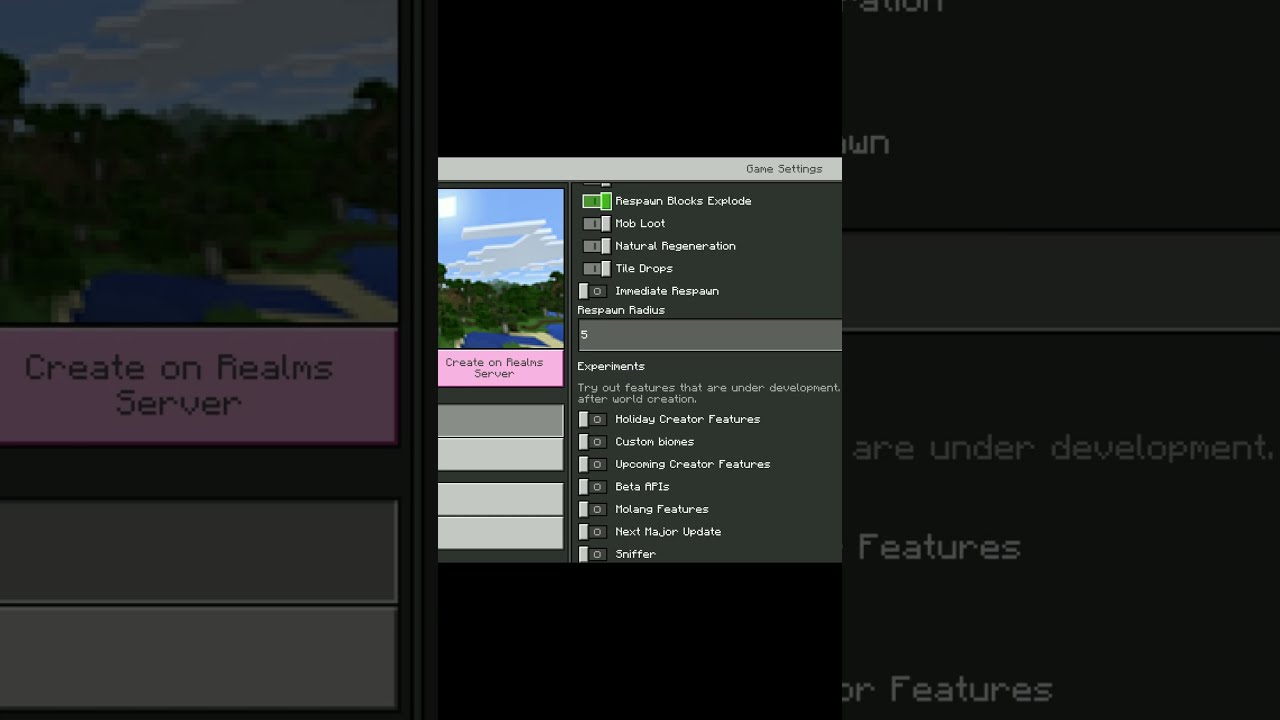Image resolution: width=1280 pixels, height=720 pixels.
Task: Enable the Upcoming Creator Features toggle
Action: (x=593, y=464)
